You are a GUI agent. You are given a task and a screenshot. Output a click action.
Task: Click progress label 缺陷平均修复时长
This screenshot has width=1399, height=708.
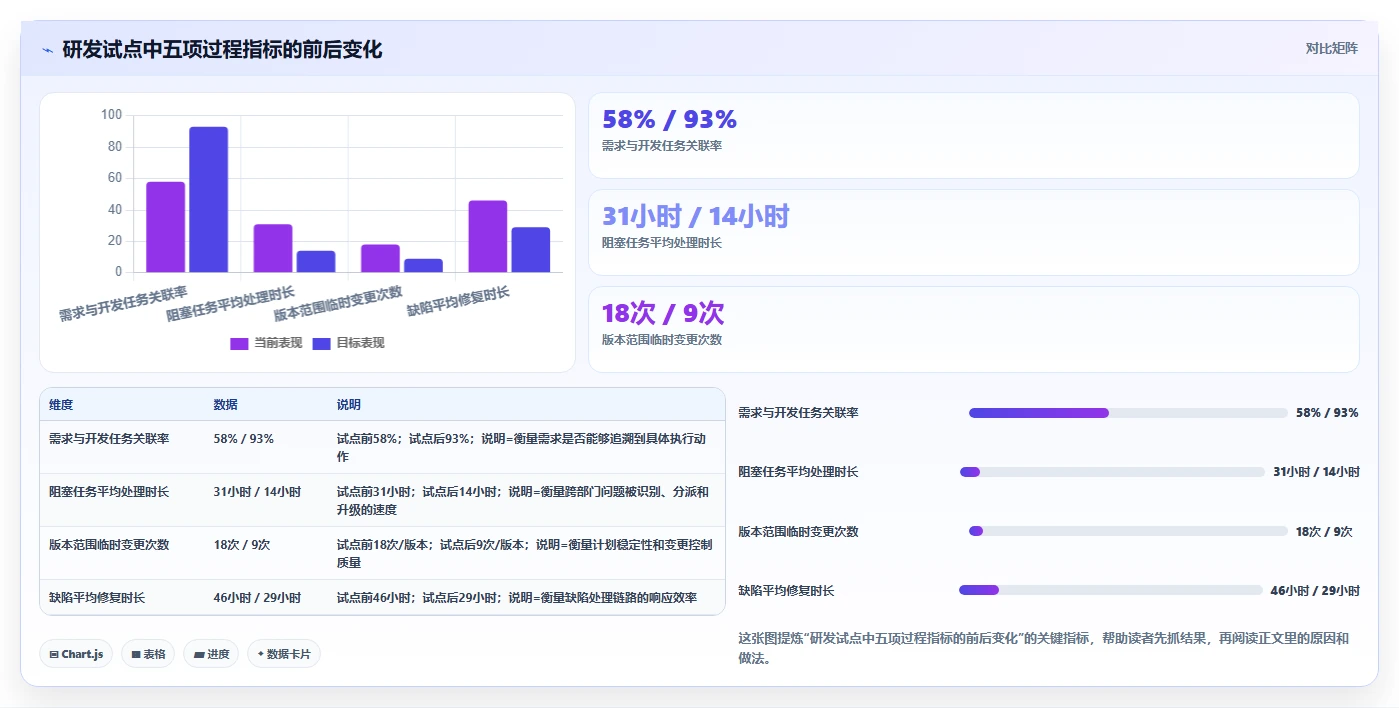coord(786,591)
